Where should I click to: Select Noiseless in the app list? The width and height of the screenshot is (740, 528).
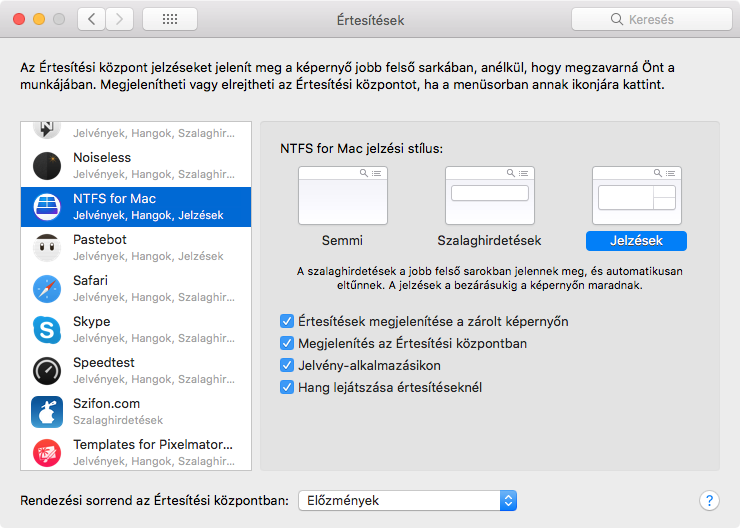136,166
